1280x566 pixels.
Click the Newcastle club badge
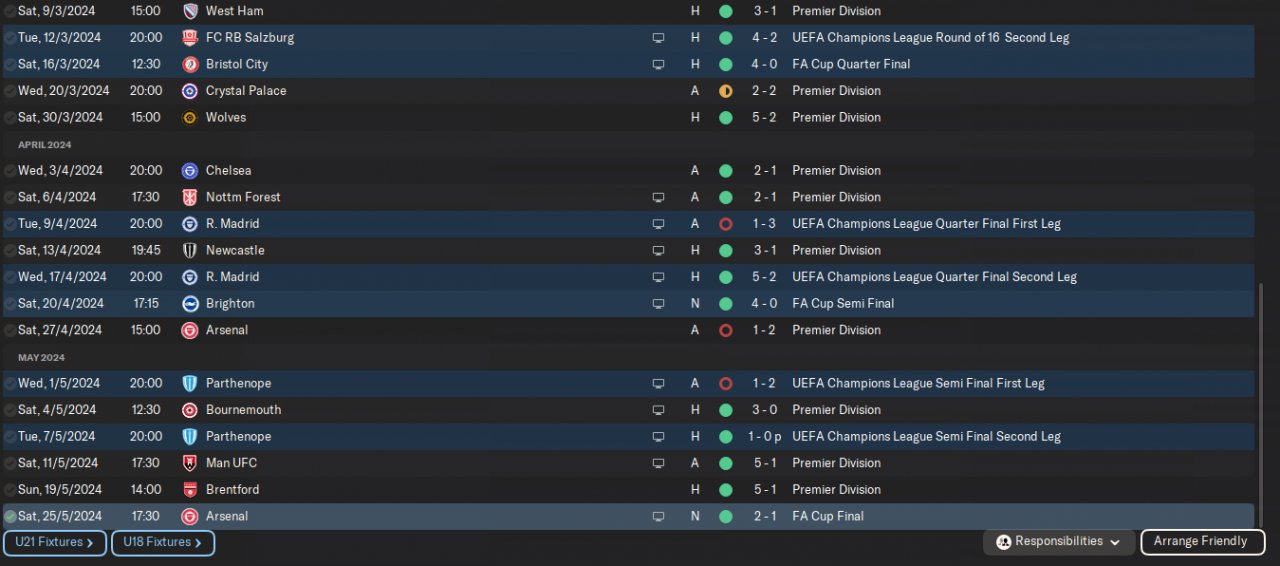pos(190,251)
